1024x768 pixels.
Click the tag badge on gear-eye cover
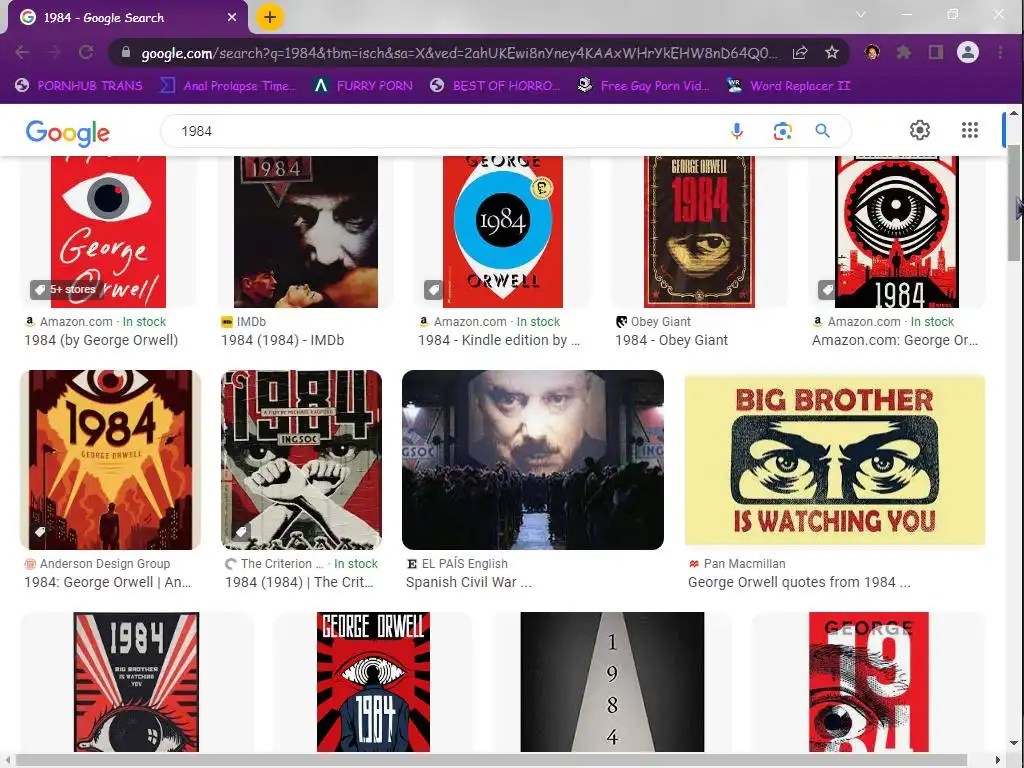[827, 289]
